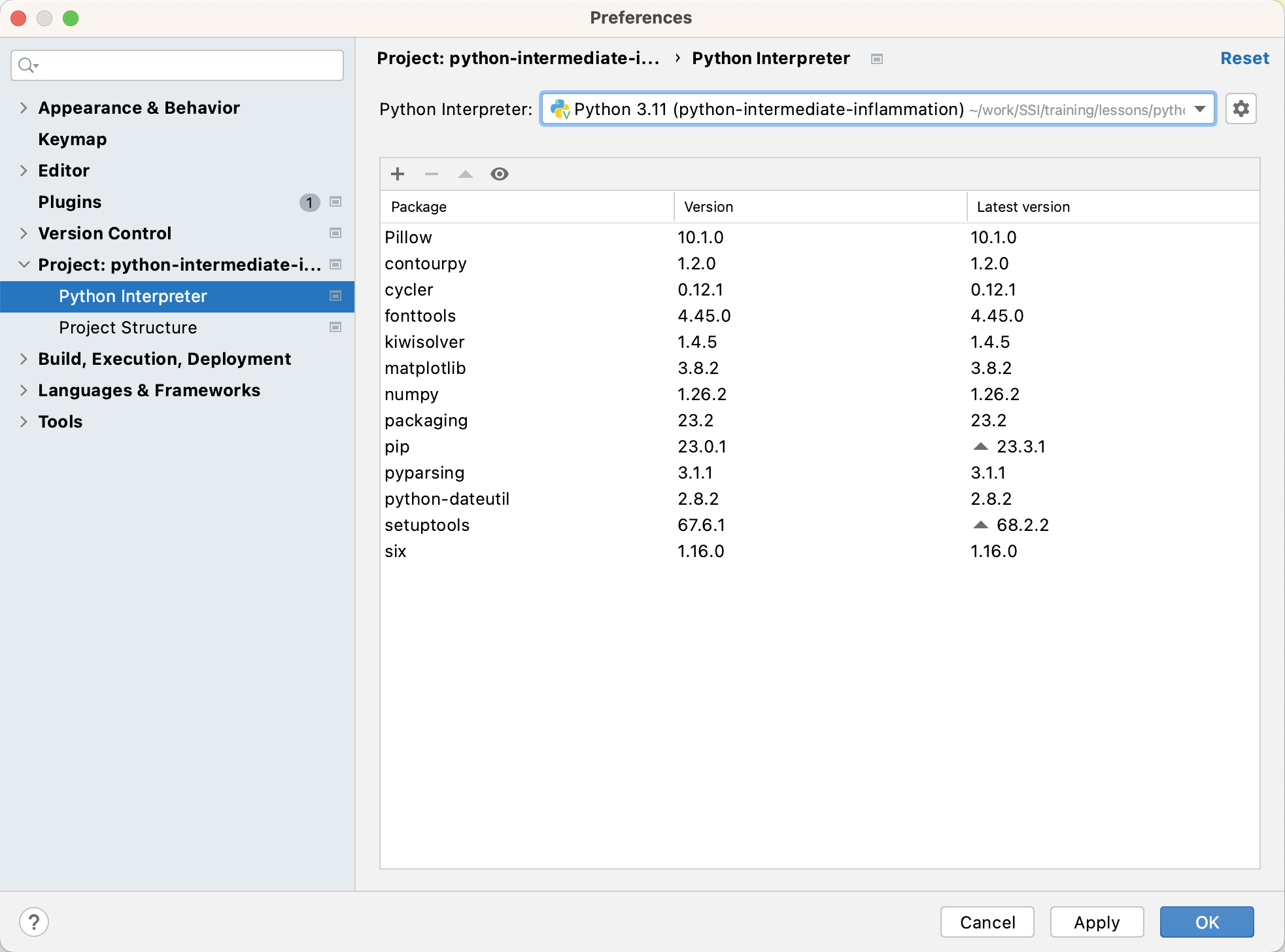The width and height of the screenshot is (1285, 952).
Task: Click the add package icon
Action: (x=398, y=174)
